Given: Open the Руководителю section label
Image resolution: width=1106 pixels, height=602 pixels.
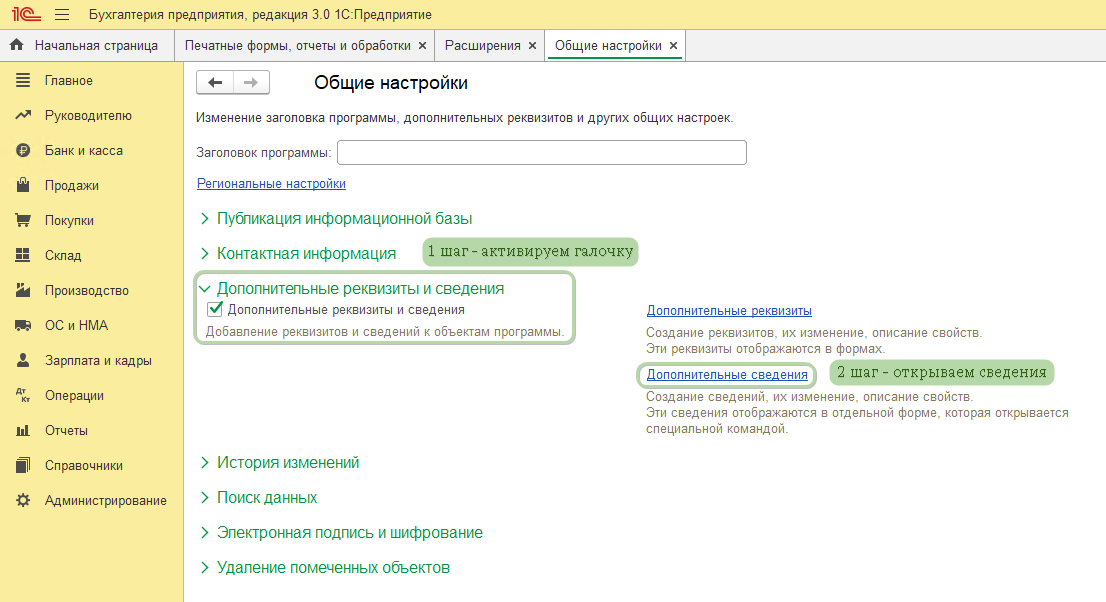Looking at the screenshot, I should pos(88,115).
